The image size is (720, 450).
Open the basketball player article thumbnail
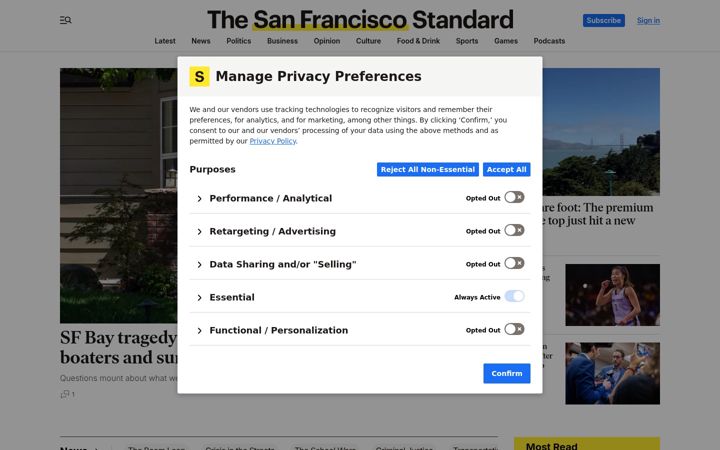613,295
